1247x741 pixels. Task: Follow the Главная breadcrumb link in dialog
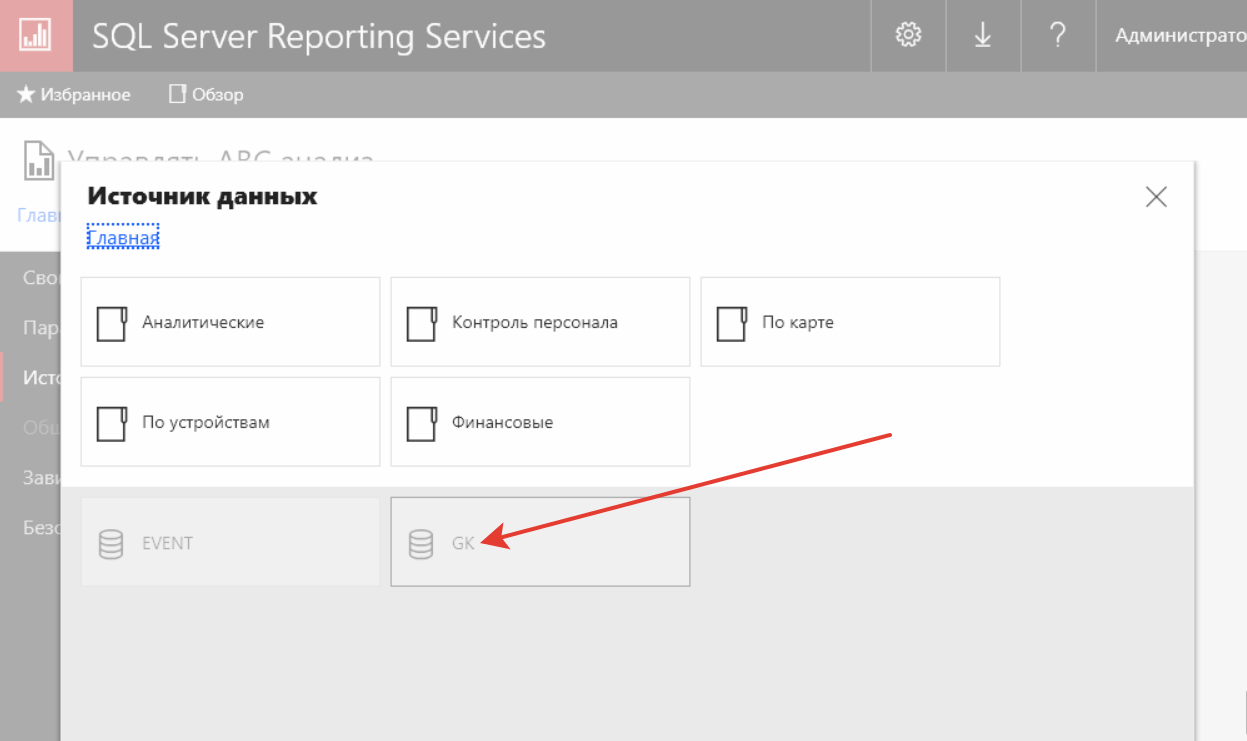click(123, 238)
